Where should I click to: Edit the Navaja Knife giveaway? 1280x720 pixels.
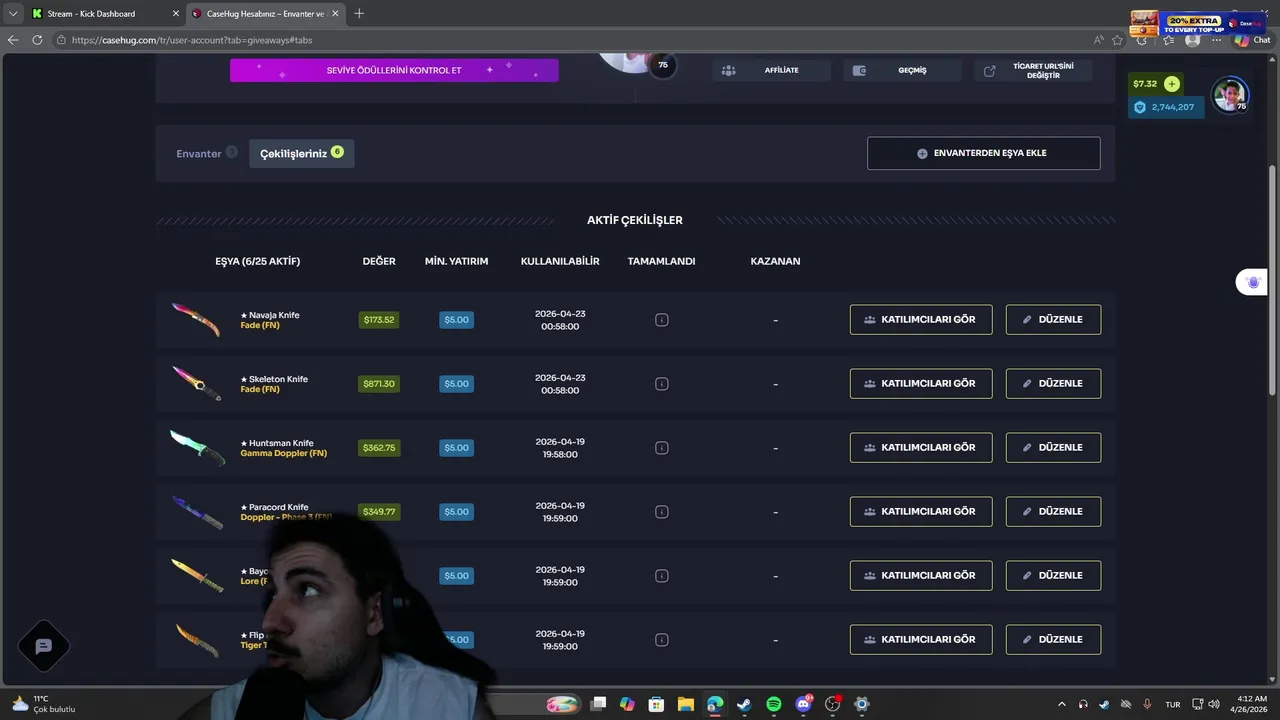(1053, 320)
